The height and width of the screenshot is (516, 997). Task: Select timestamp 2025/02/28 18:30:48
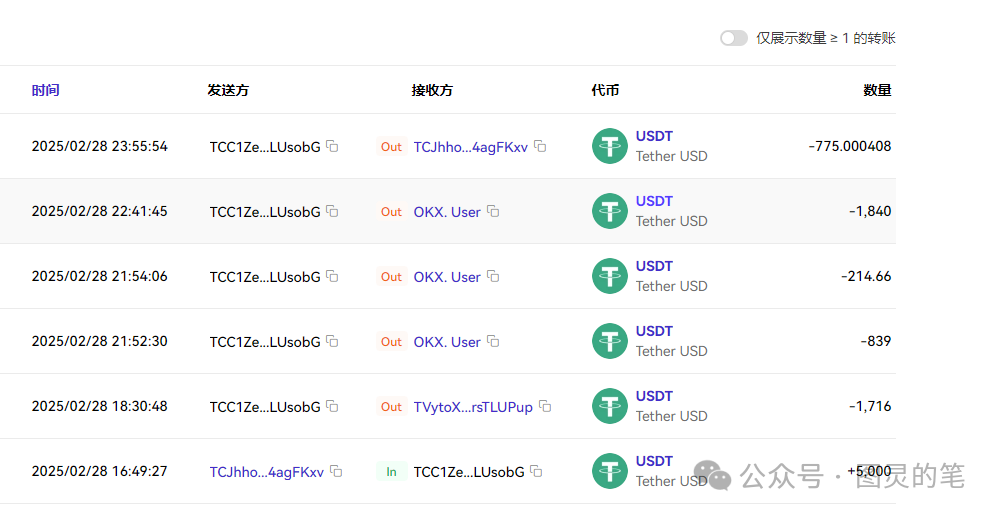pos(100,406)
